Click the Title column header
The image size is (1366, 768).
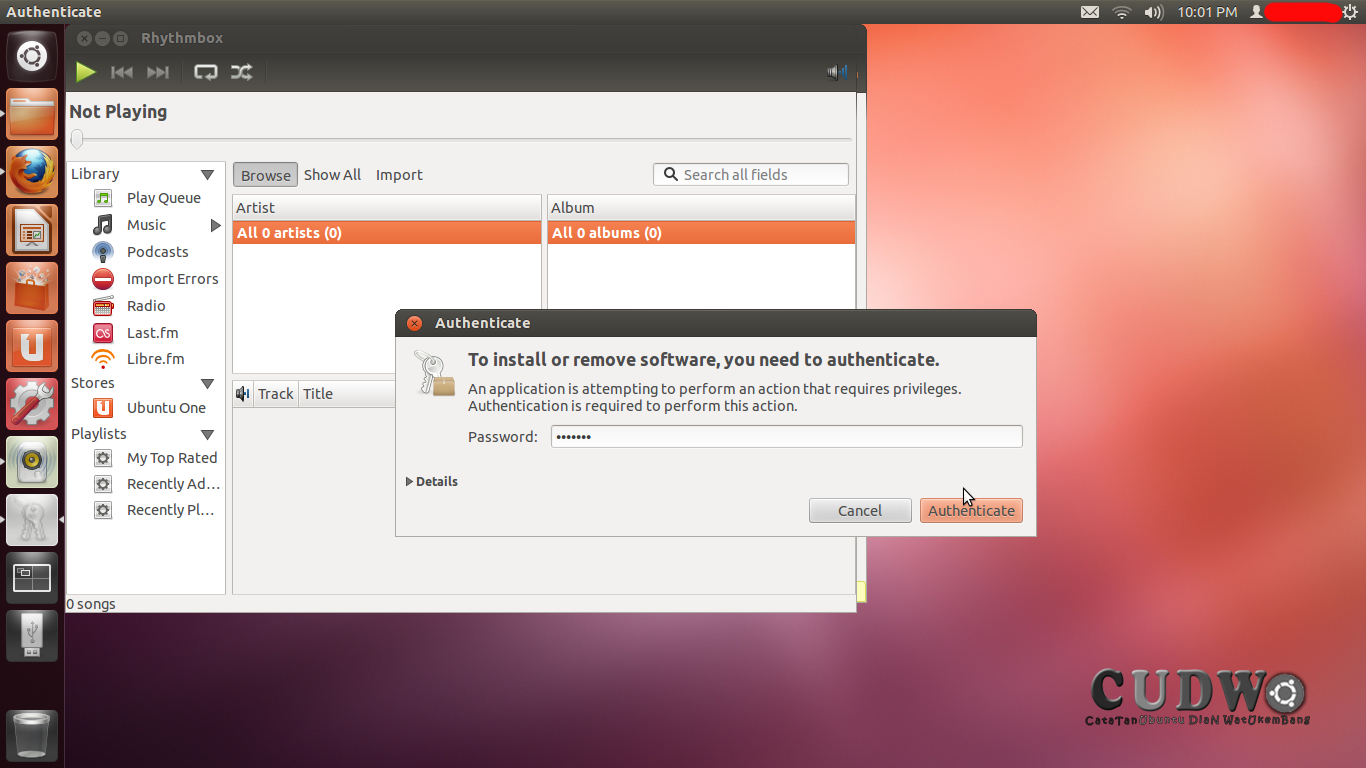point(347,394)
